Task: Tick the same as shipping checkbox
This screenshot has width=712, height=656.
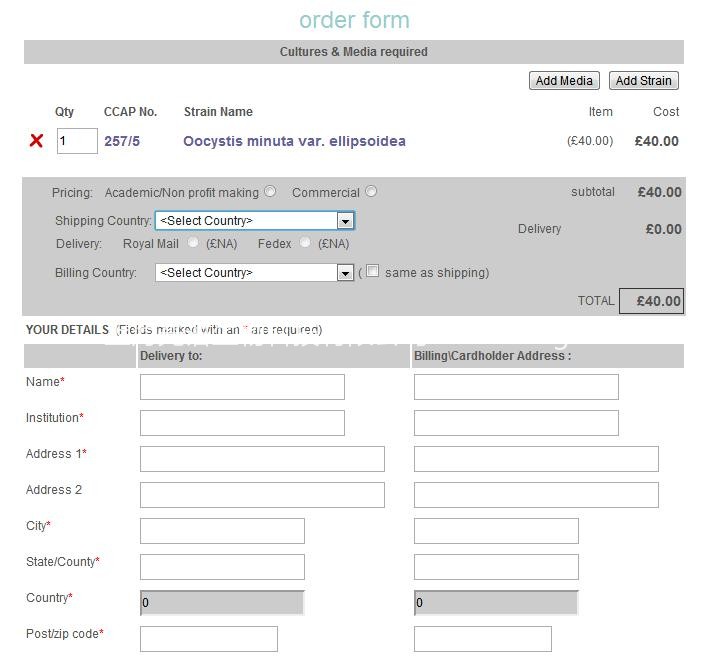Action: [372, 271]
